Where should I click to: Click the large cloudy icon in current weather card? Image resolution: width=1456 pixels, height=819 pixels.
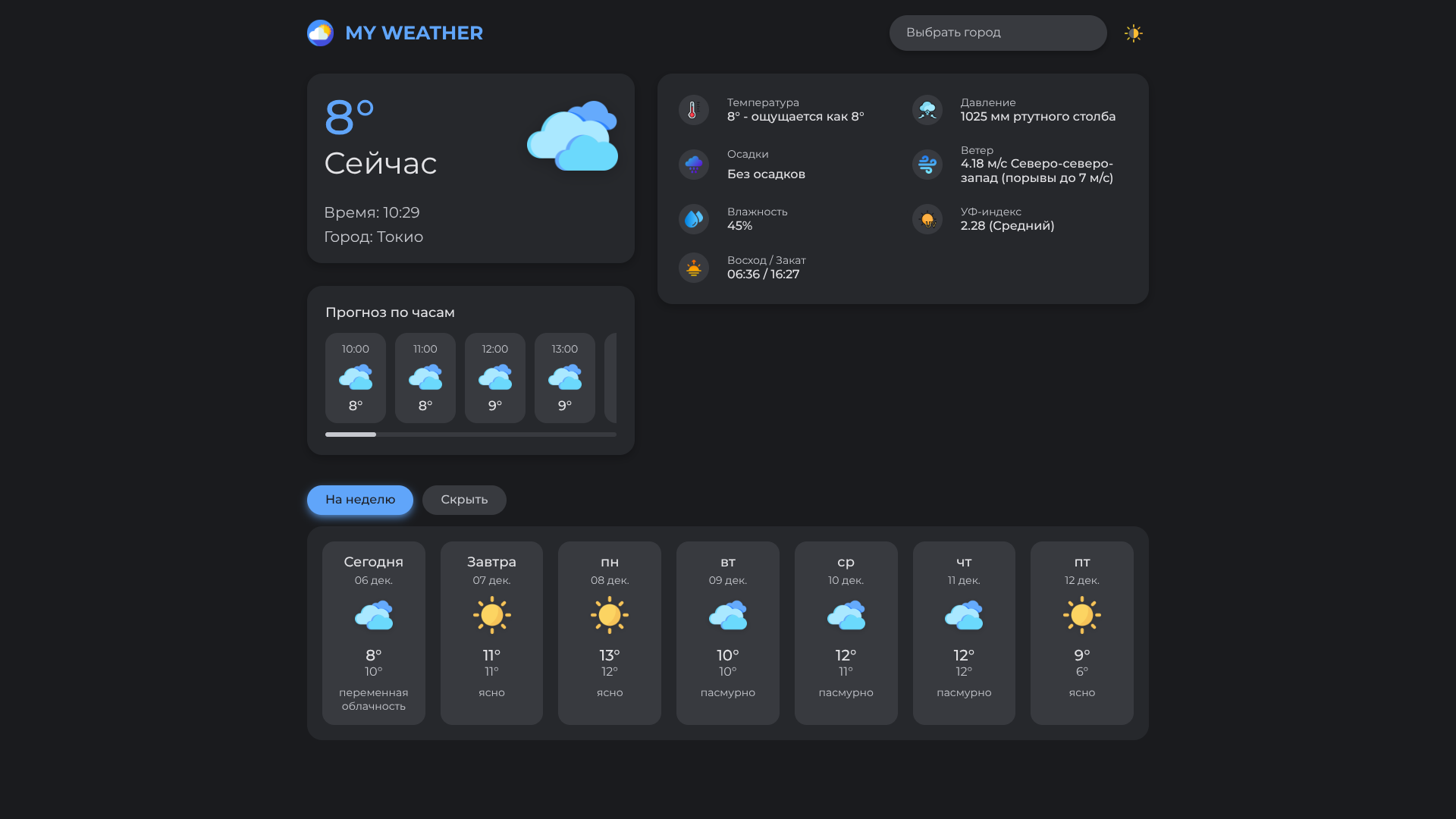click(x=573, y=136)
